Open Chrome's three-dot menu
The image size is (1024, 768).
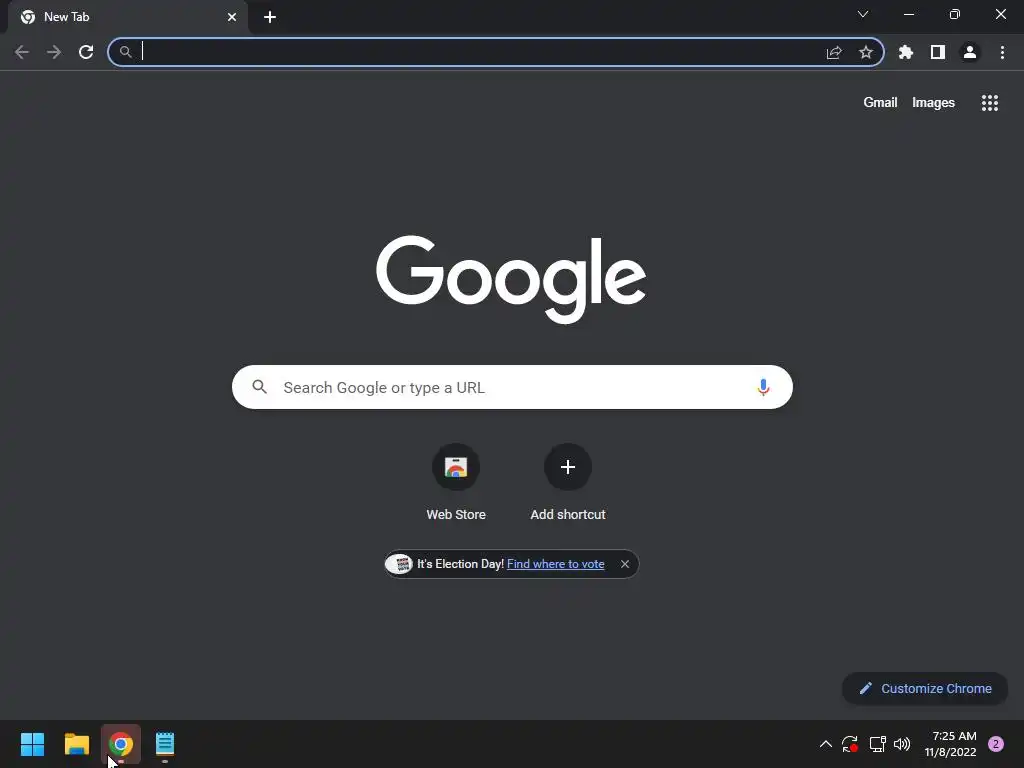tap(1002, 52)
